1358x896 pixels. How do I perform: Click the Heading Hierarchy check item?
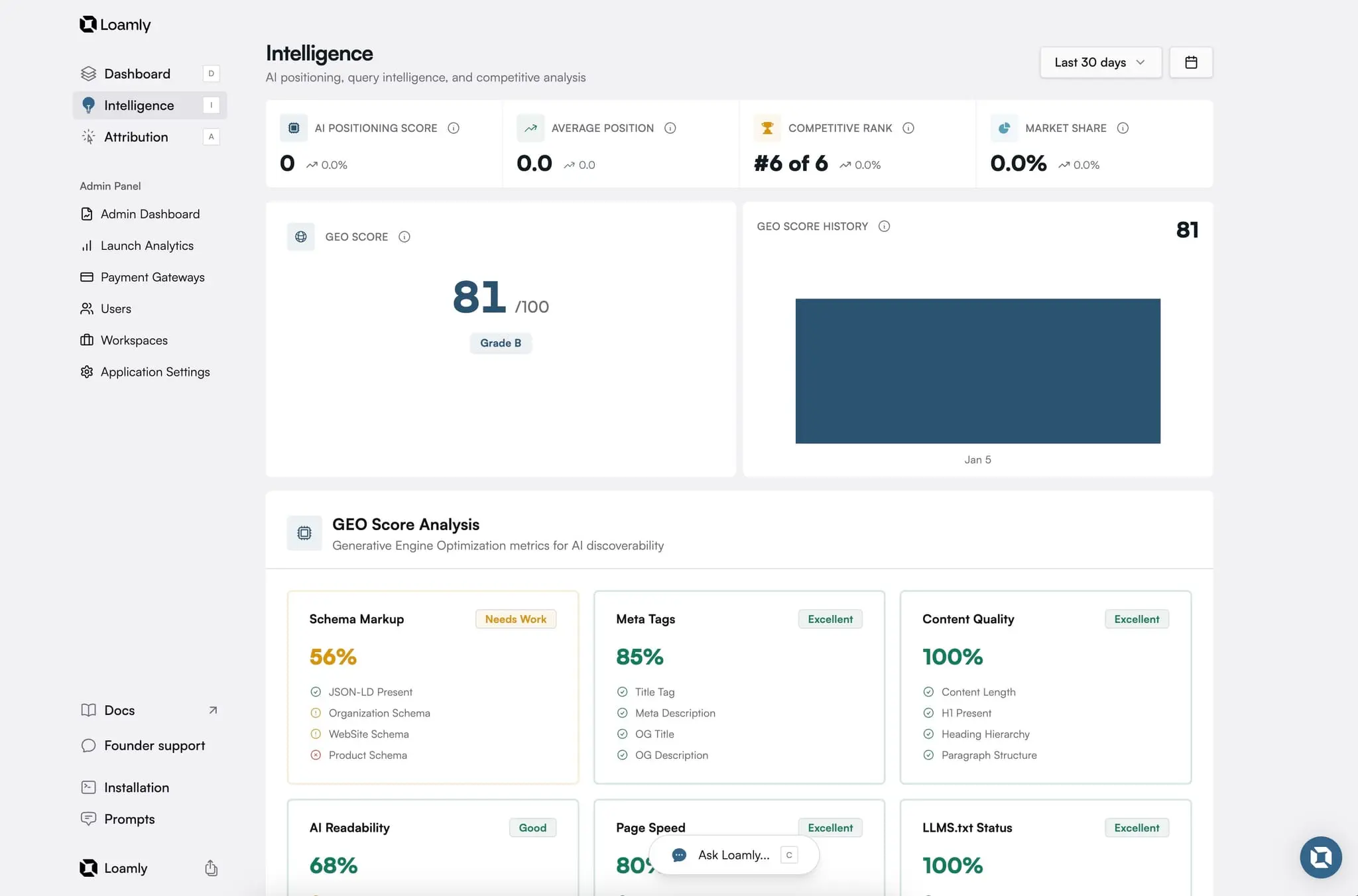pos(977,734)
